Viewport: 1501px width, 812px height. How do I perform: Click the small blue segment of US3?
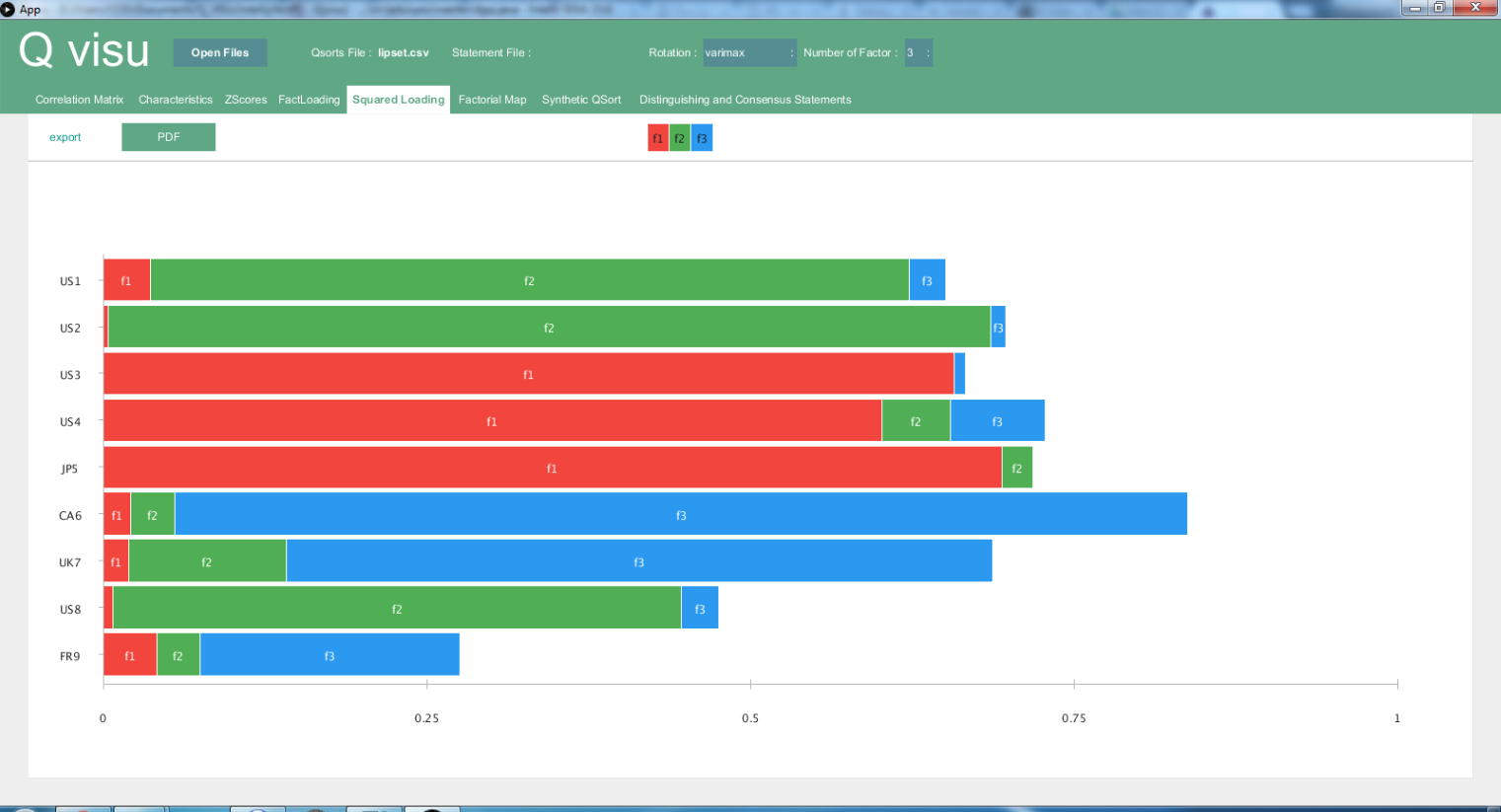[959, 374]
